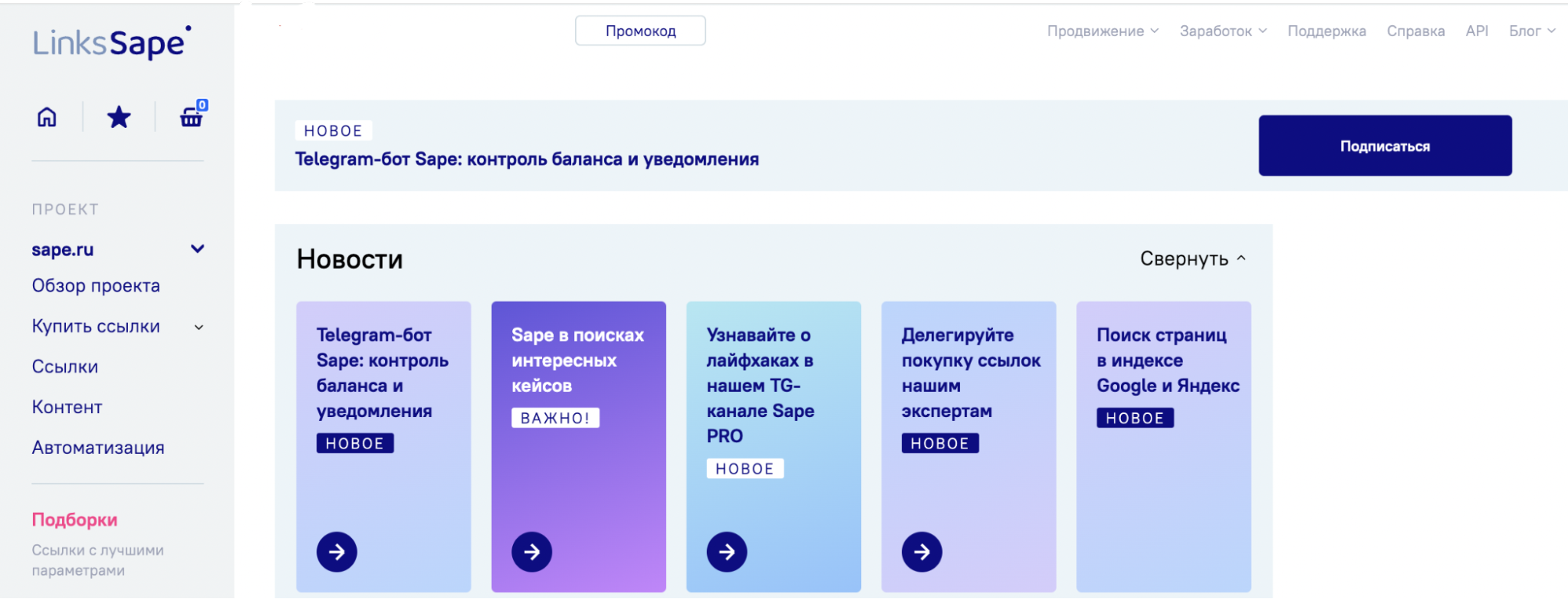The image size is (1568, 599).
Task: Click arrow on Telegram-бот Sape news card
Action: coord(337,552)
